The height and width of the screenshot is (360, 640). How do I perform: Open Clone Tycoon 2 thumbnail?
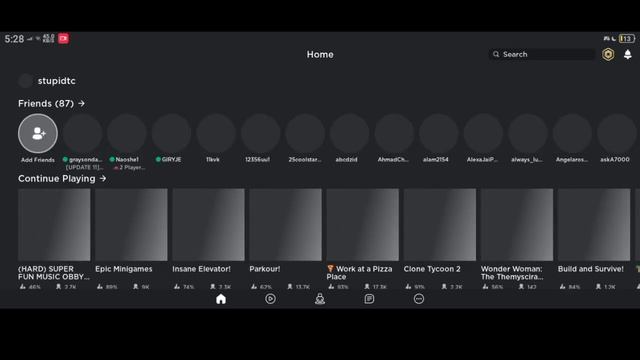pos(440,224)
